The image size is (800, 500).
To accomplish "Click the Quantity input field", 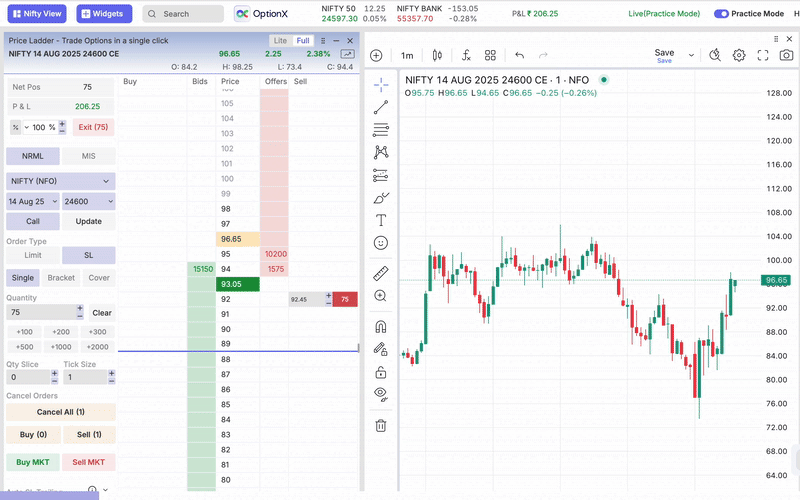I will [x=45, y=313].
